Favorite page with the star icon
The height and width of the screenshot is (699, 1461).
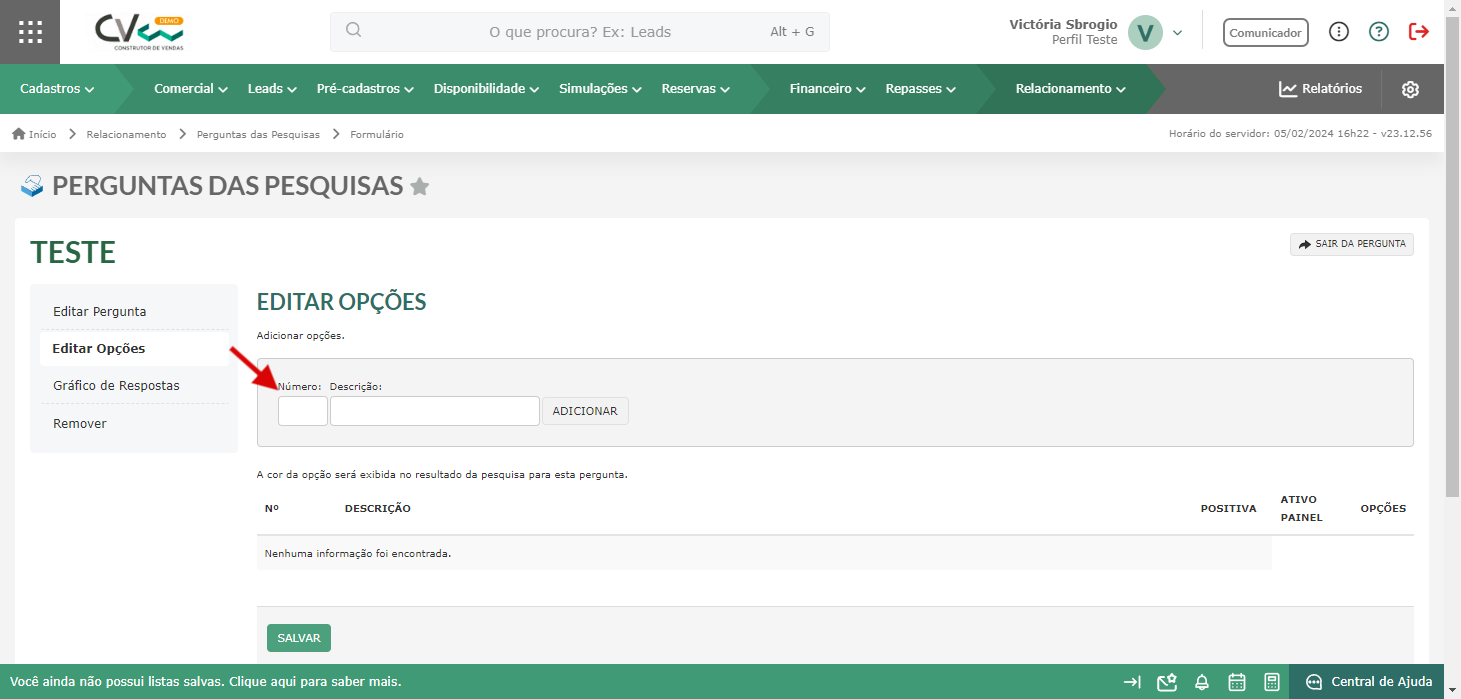(x=420, y=186)
